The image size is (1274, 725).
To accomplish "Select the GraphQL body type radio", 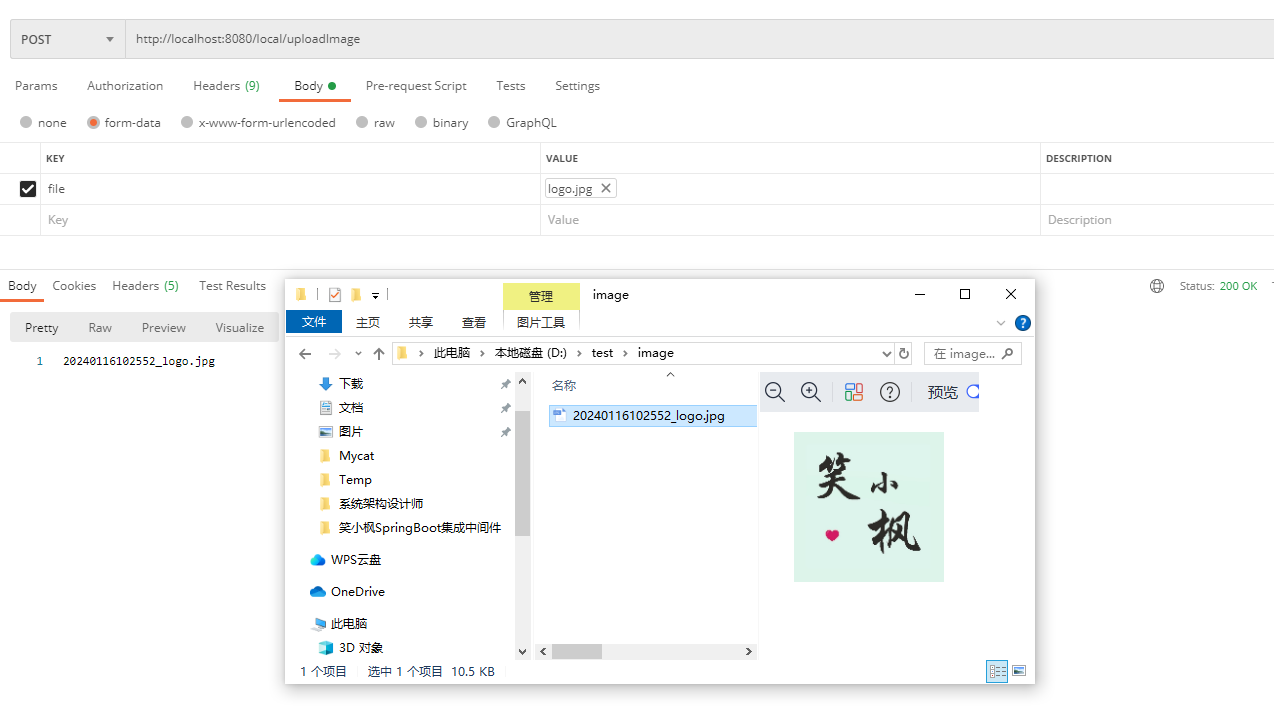I will (x=494, y=123).
